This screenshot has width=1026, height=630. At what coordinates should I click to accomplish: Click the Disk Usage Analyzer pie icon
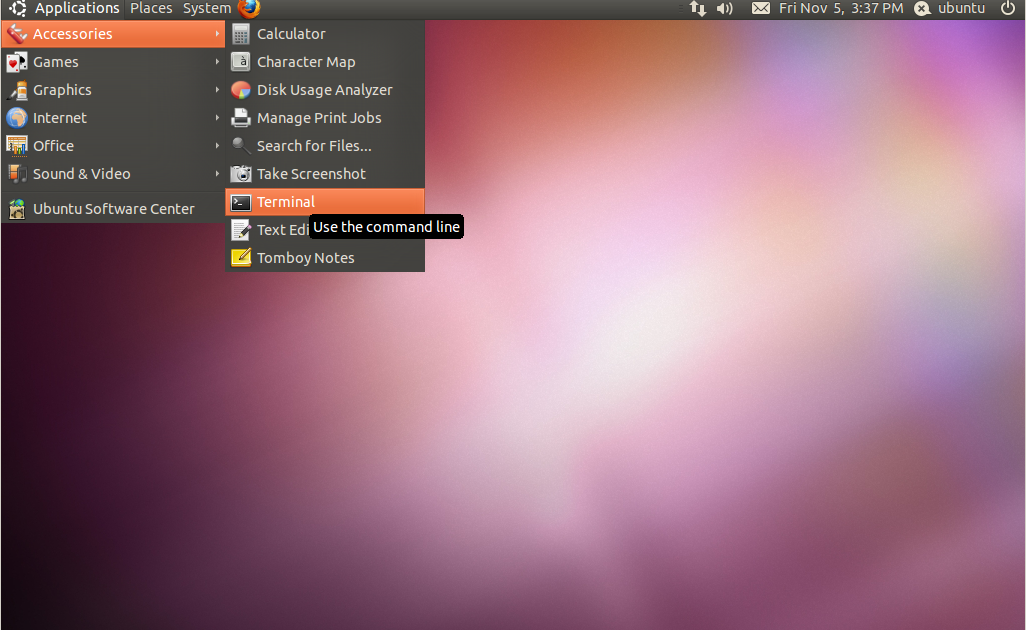(x=241, y=90)
